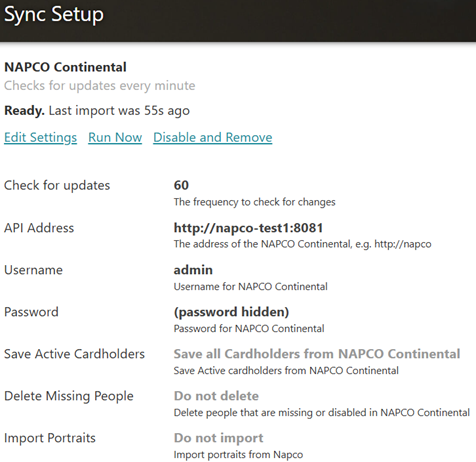The width and height of the screenshot is (476, 462).
Task: Click the 'Check for updates' label
Action: click(57, 186)
